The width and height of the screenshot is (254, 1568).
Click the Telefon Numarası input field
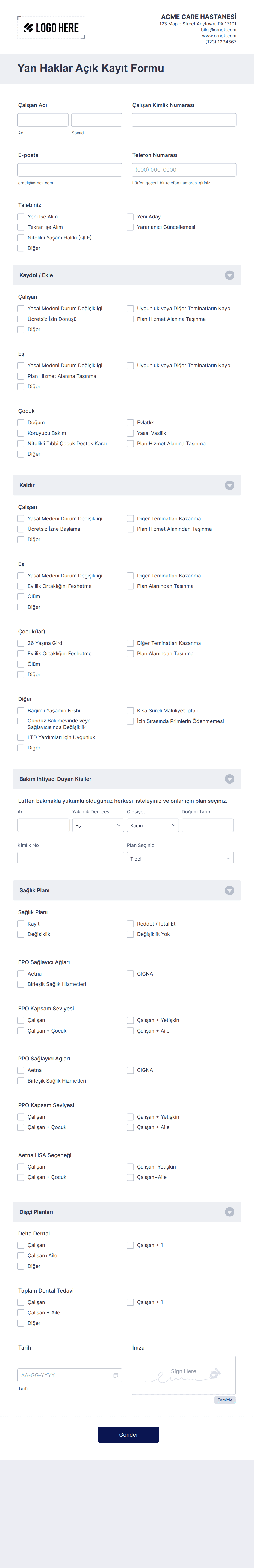pos(184,170)
